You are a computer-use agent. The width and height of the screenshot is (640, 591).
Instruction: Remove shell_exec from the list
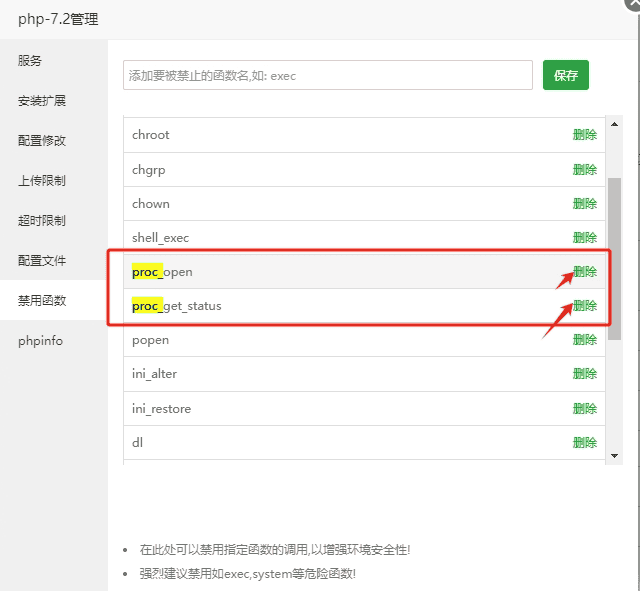click(x=585, y=238)
